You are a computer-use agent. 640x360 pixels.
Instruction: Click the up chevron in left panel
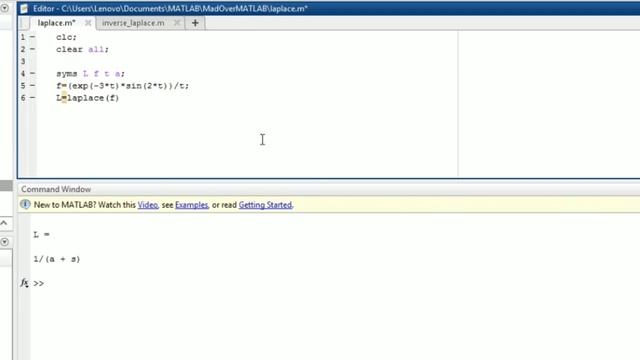pyautogui.click(x=4, y=223)
